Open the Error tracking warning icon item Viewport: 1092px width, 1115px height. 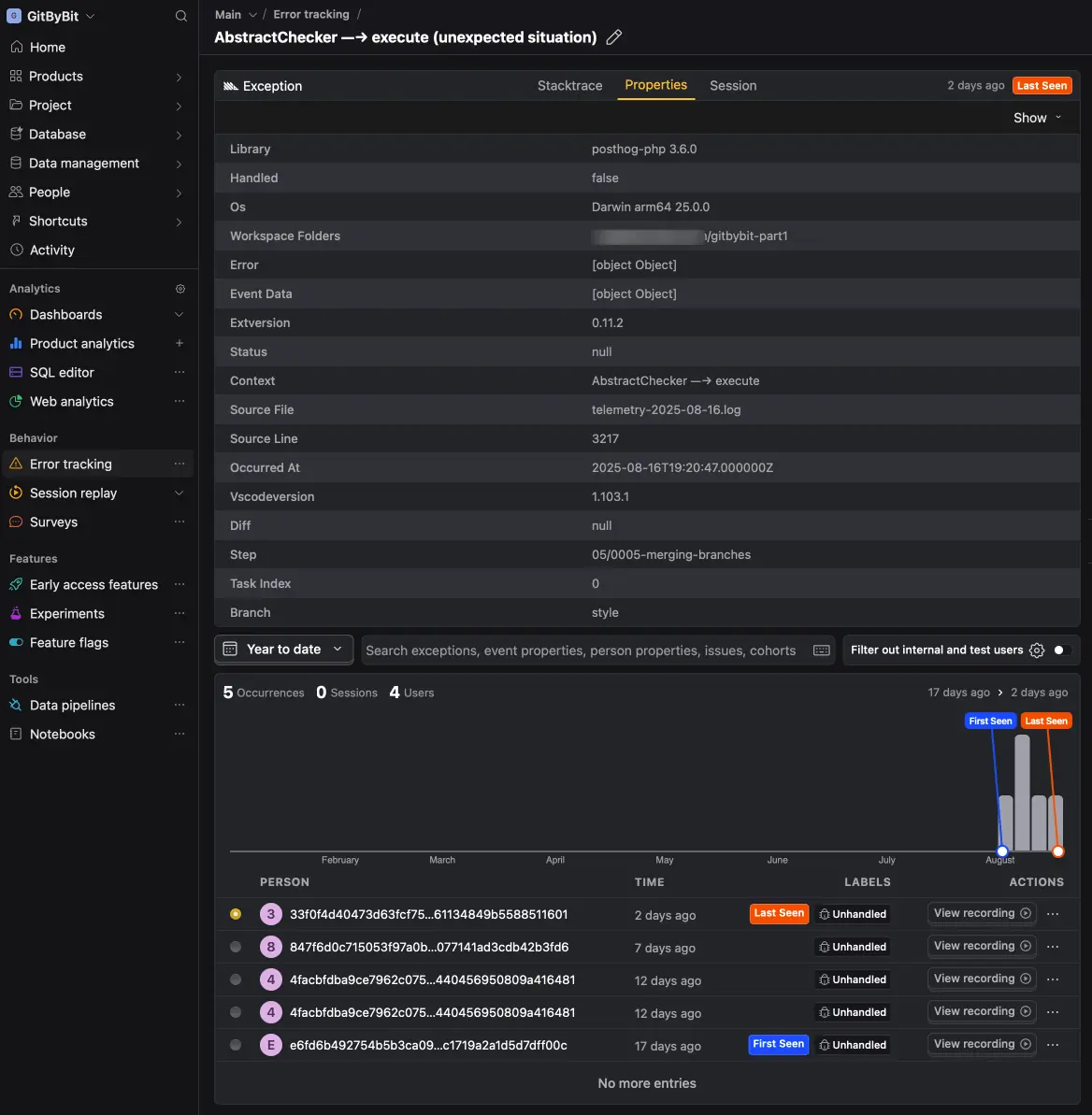[16, 464]
